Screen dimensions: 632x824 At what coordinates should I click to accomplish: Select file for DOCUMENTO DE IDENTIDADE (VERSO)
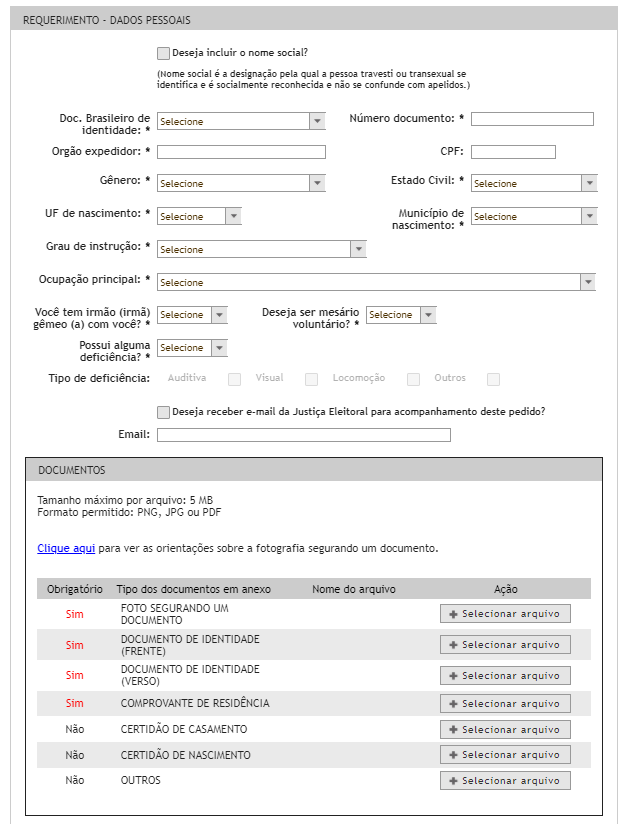coord(505,676)
